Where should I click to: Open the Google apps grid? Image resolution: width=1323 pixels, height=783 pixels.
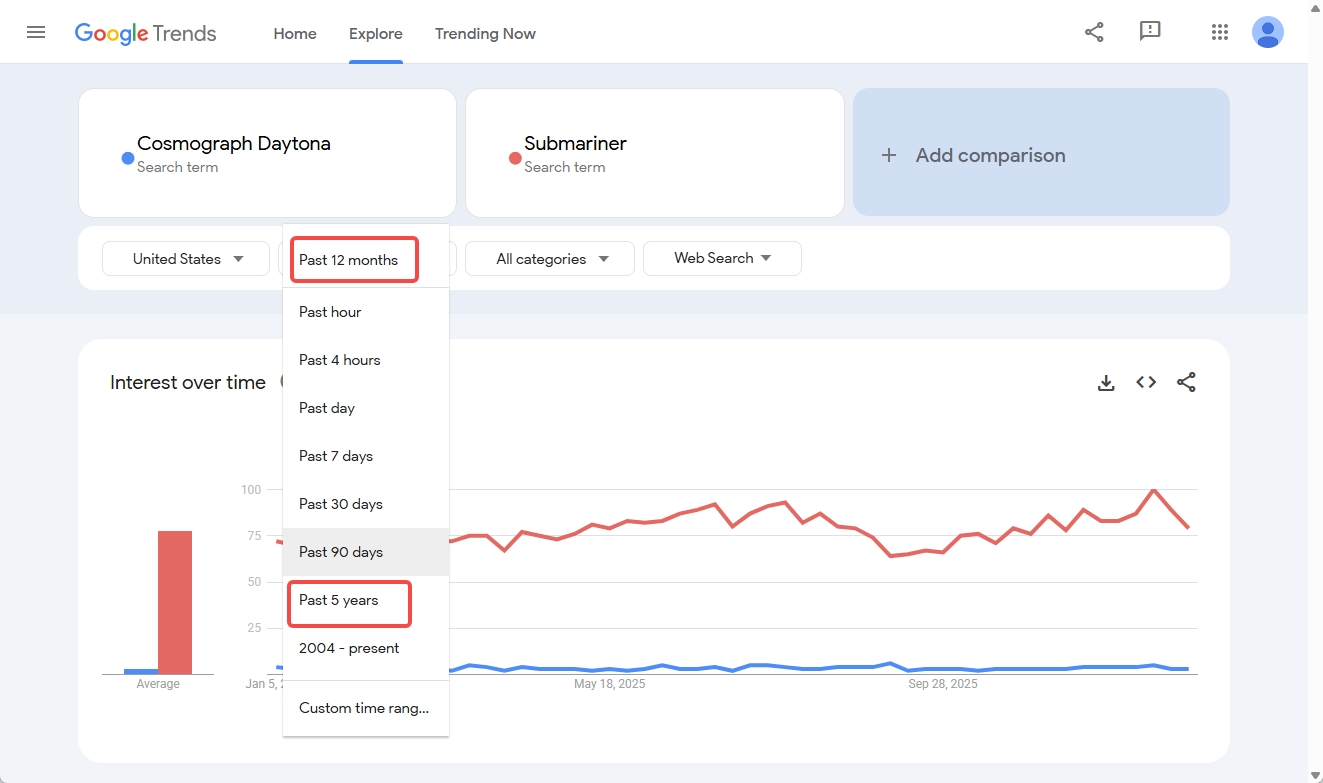click(x=1219, y=32)
